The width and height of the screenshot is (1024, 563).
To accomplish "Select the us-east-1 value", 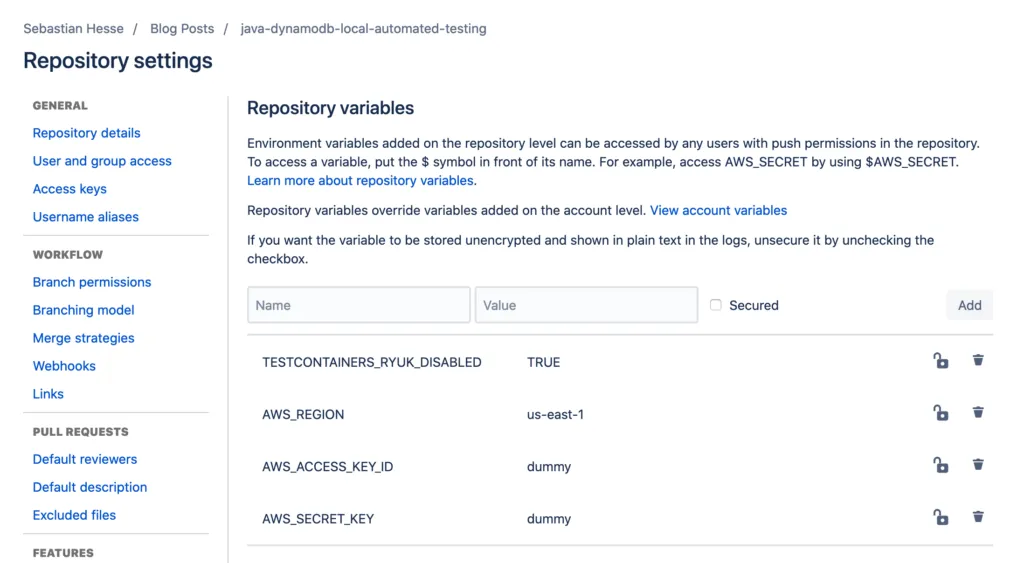I will tap(555, 415).
